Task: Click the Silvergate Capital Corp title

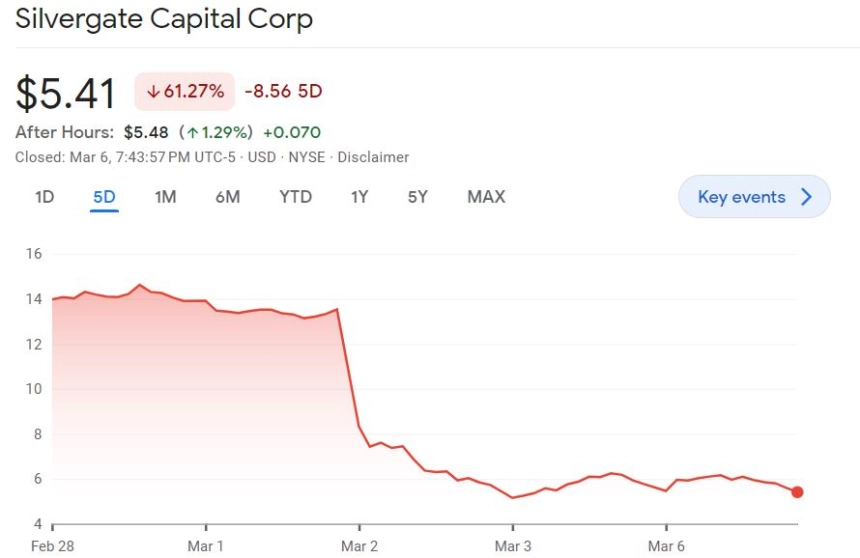Action: pos(164,20)
